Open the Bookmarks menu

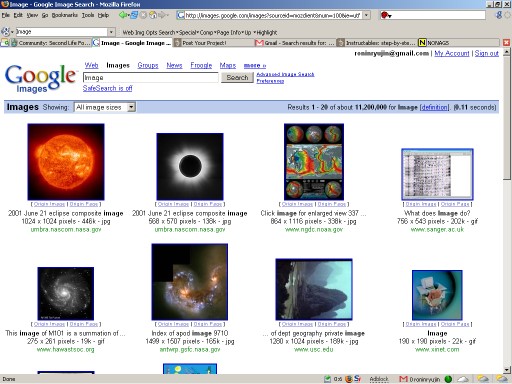[65, 15]
